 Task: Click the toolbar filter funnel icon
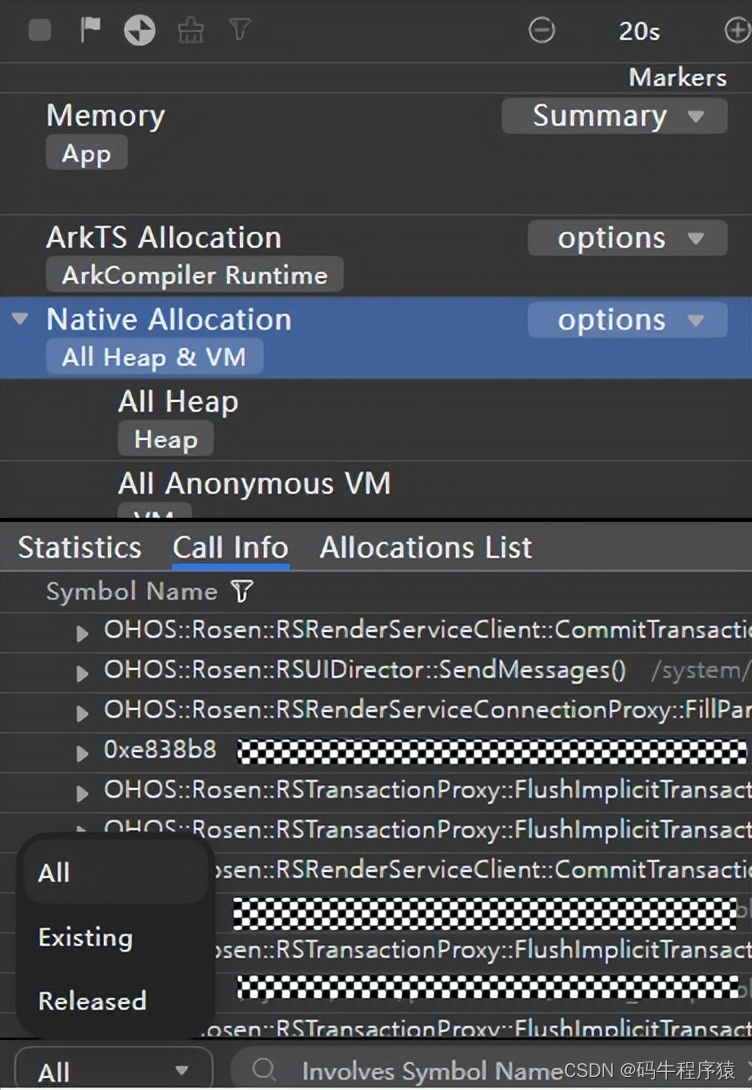pyautogui.click(x=239, y=29)
